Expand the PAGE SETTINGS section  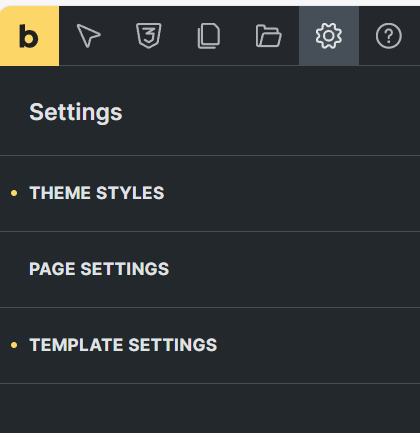tap(210, 269)
